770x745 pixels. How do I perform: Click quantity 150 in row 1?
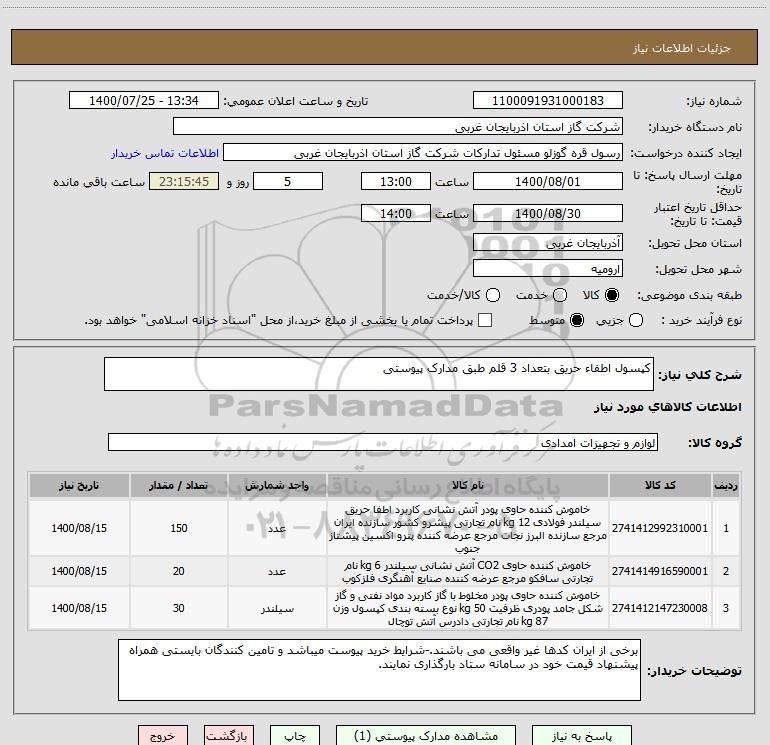coord(179,528)
